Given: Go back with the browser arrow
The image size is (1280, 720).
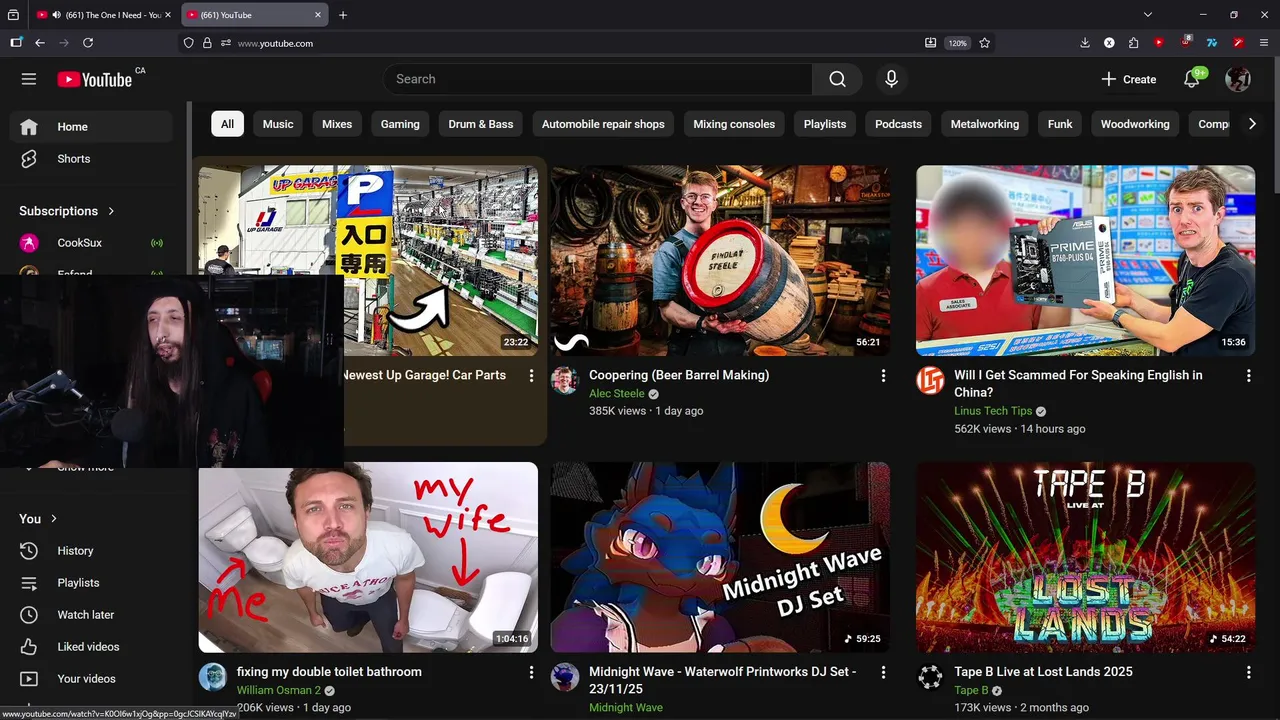Looking at the screenshot, I should pyautogui.click(x=40, y=43).
